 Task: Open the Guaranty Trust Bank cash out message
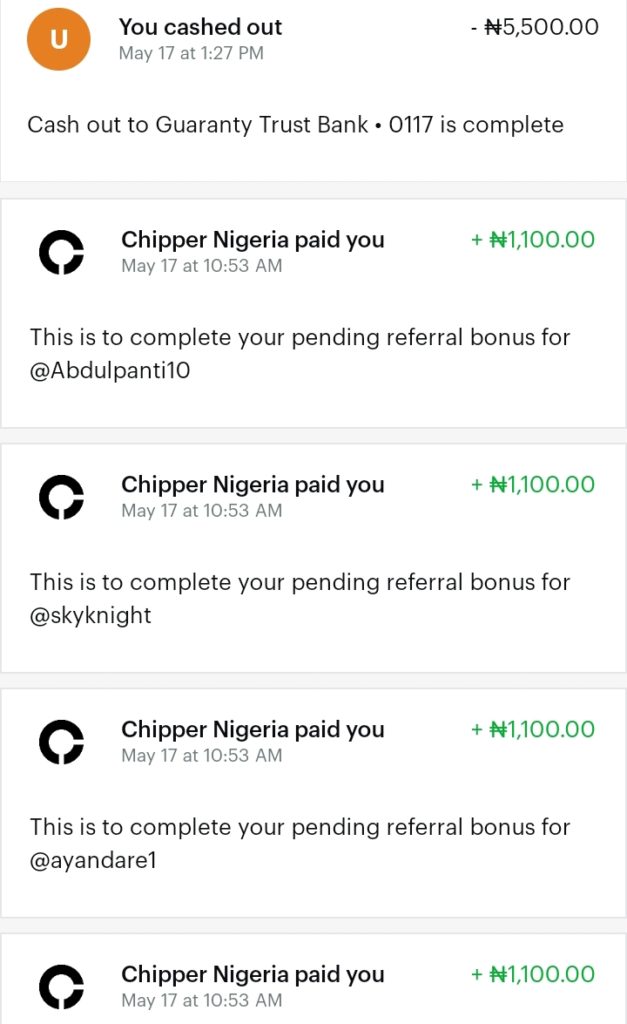[295, 124]
